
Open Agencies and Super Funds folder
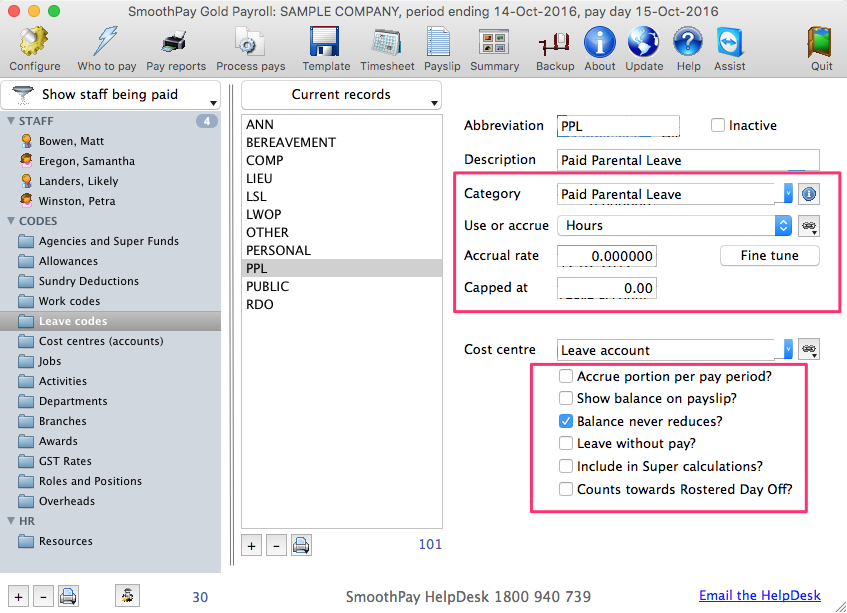(x=110, y=241)
